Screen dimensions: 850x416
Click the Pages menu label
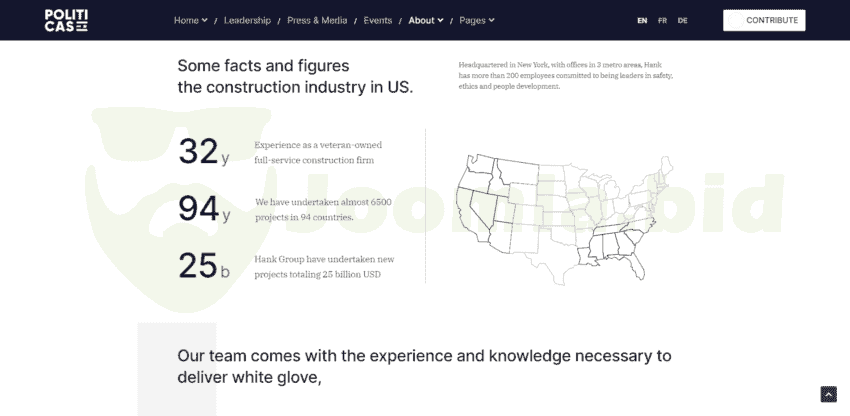(x=472, y=20)
